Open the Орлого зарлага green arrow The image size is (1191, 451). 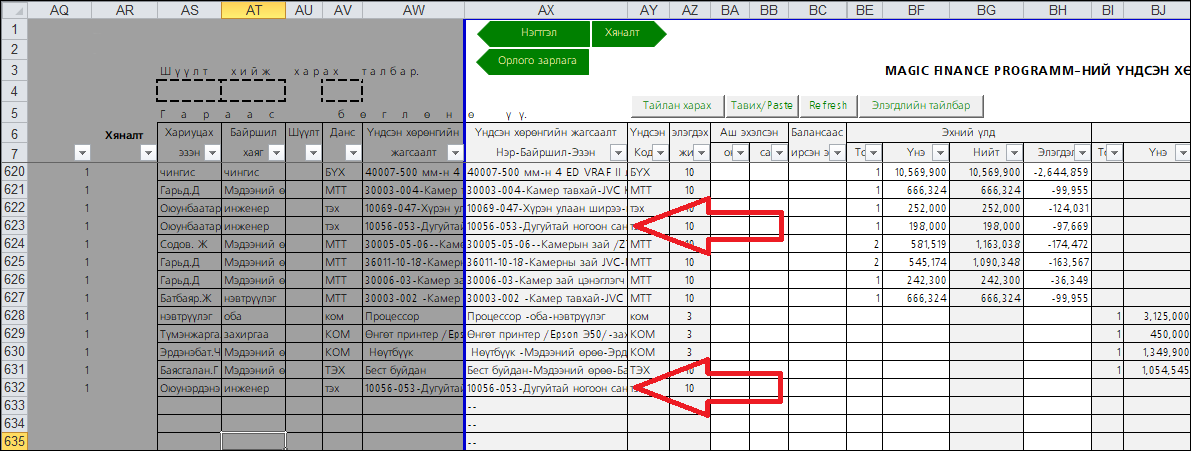coord(532,61)
